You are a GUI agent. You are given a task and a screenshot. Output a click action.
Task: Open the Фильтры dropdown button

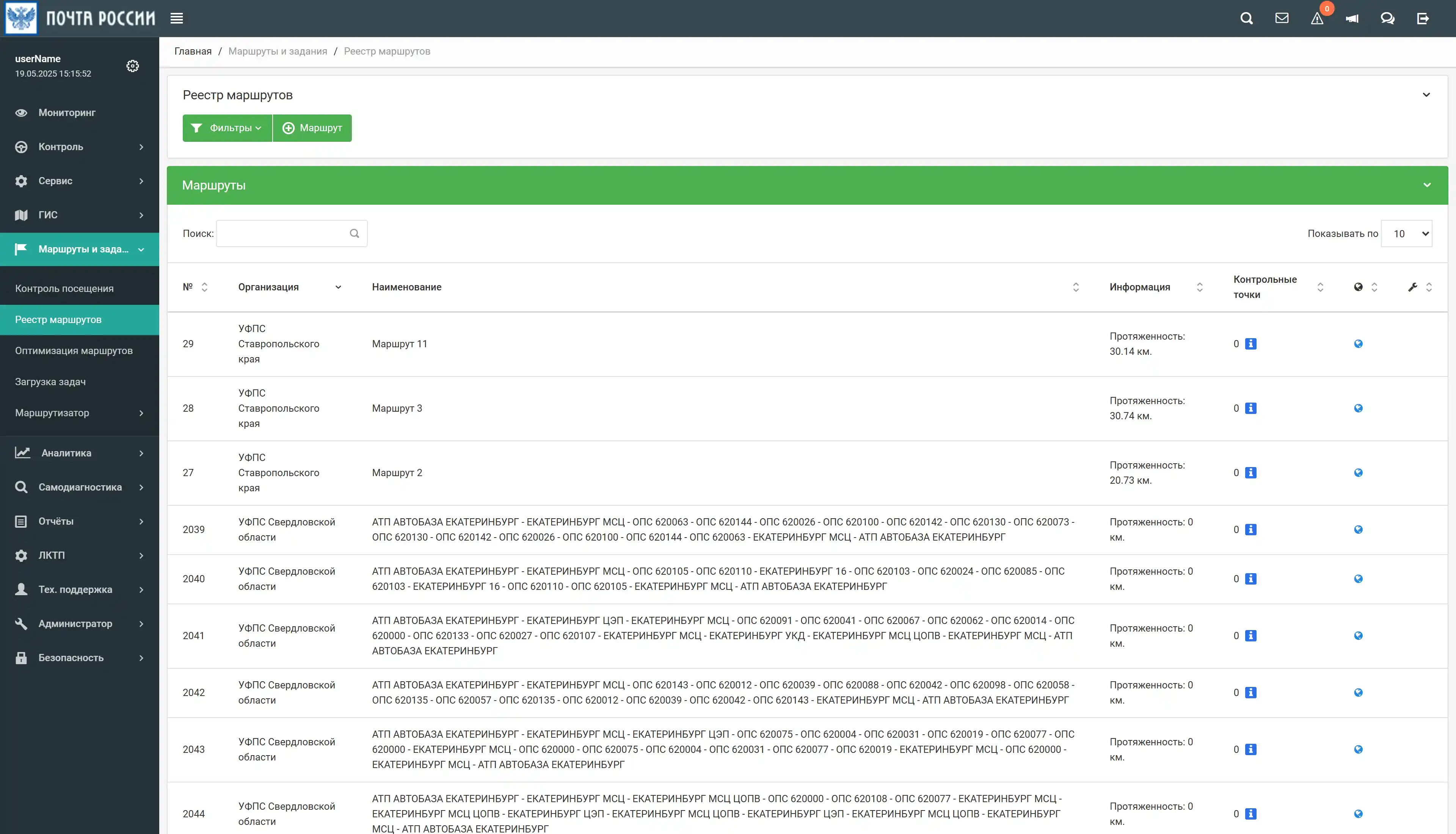click(227, 128)
